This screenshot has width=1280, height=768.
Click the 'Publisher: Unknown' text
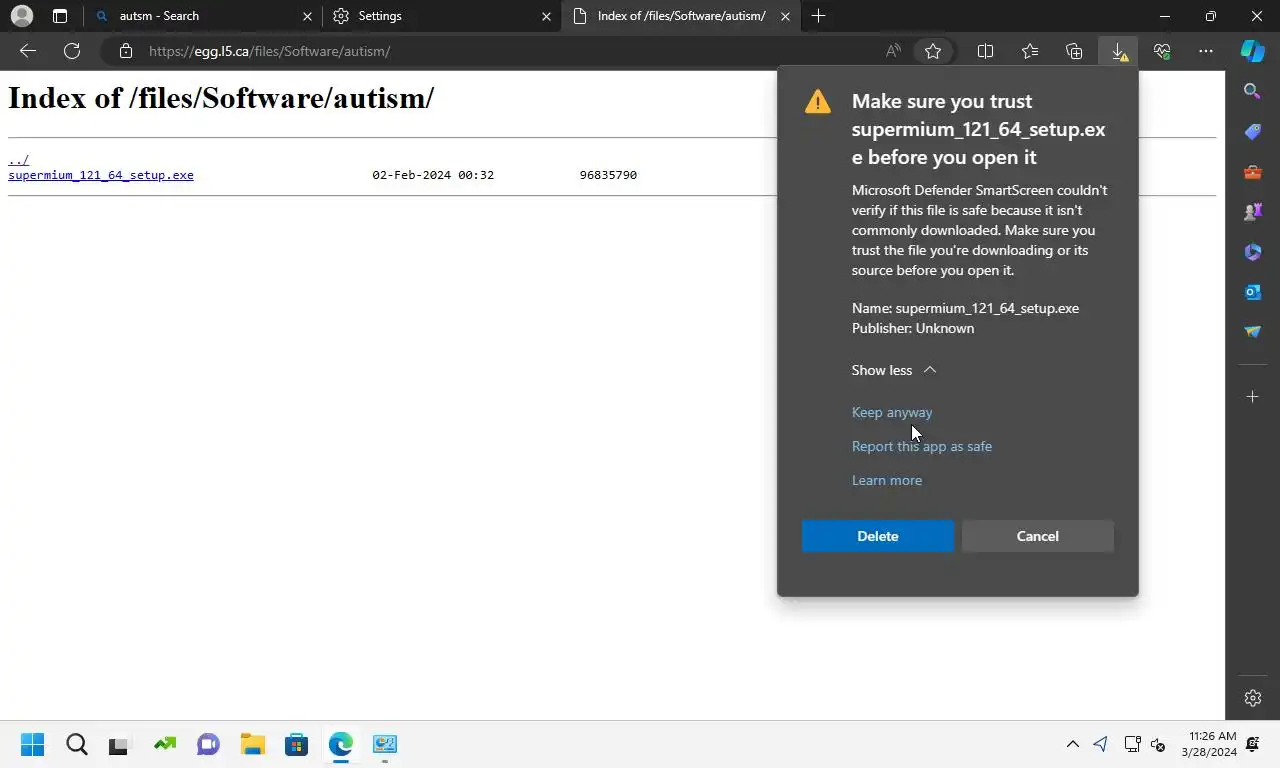[x=913, y=328]
